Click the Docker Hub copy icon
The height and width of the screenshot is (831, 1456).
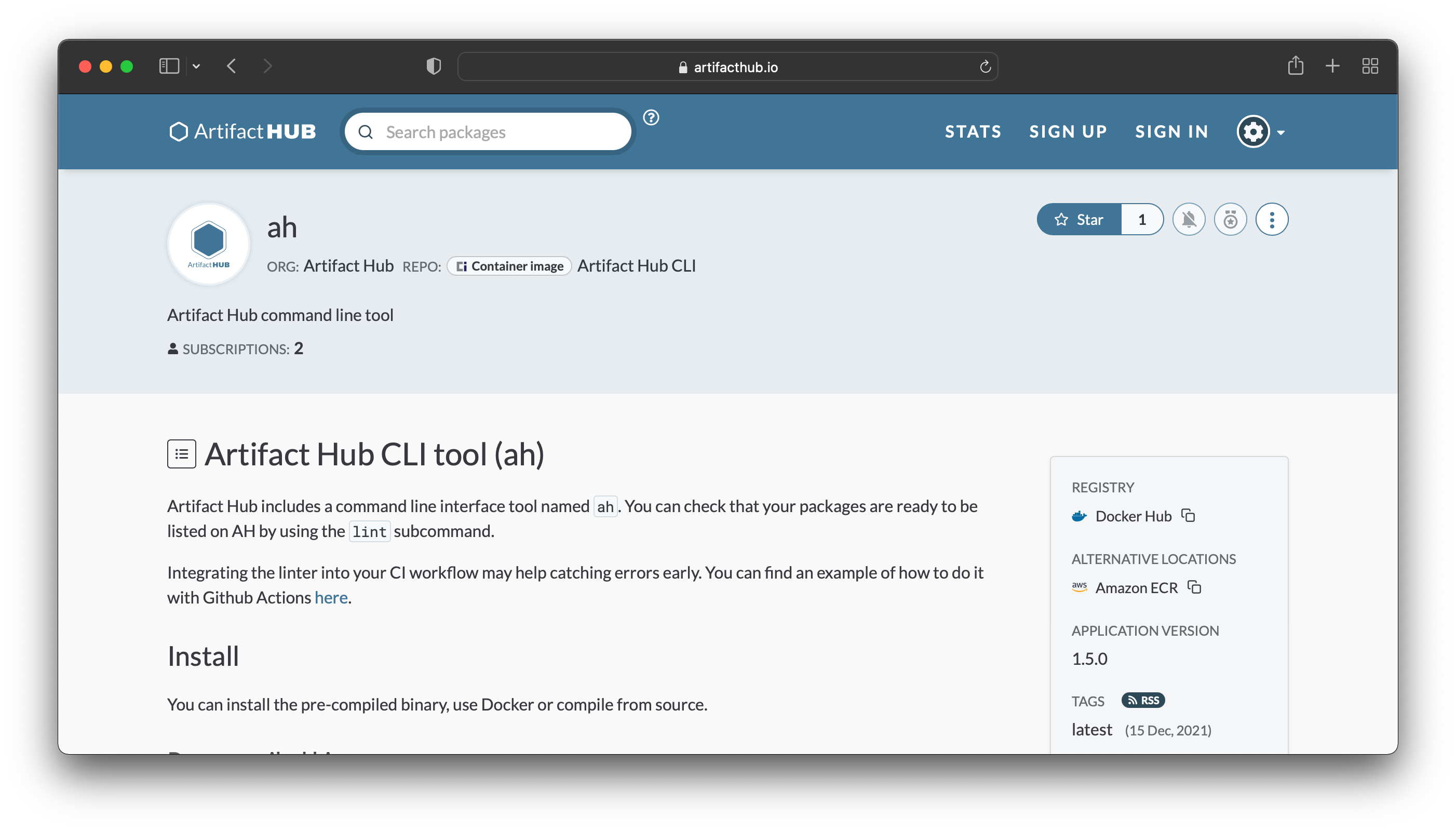coord(1189,515)
